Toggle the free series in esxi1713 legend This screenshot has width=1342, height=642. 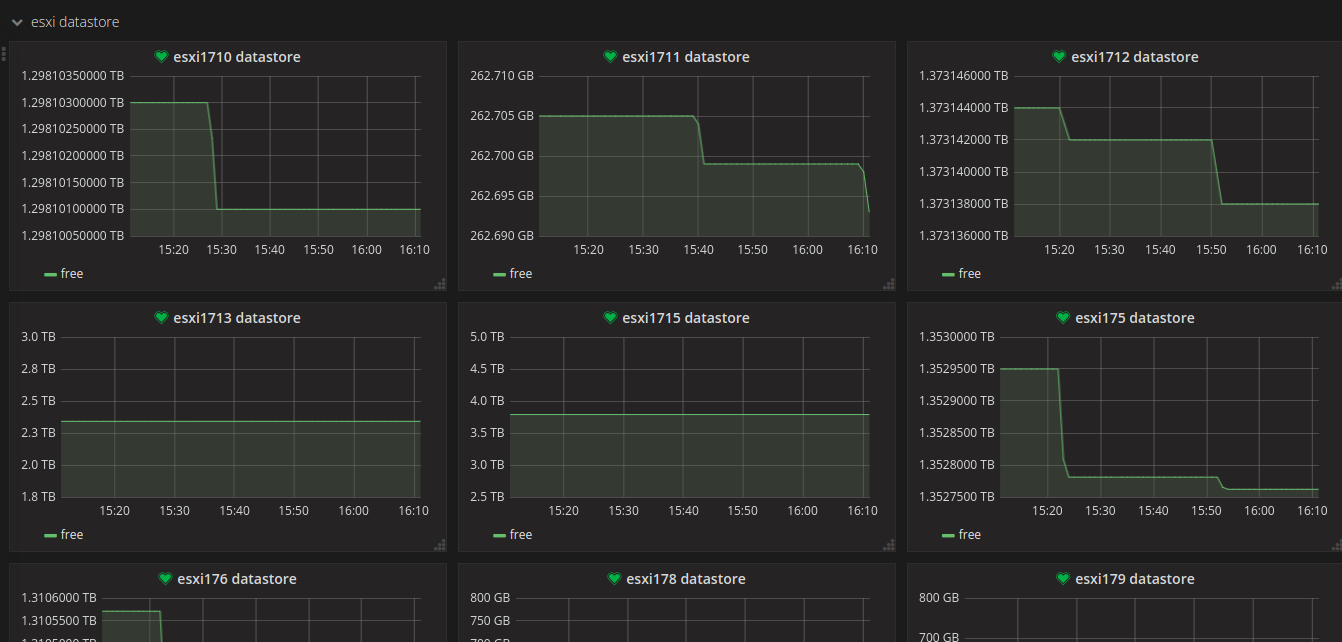point(72,534)
